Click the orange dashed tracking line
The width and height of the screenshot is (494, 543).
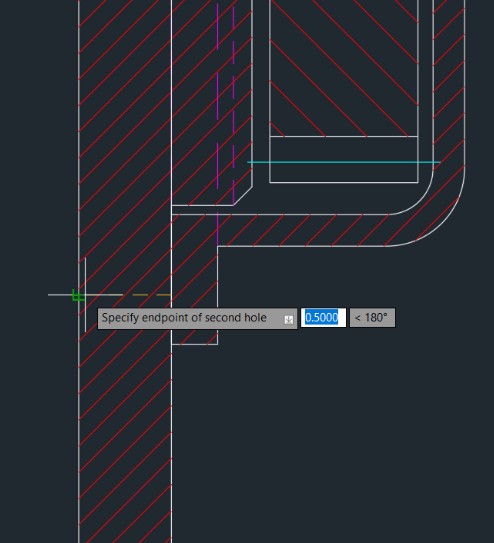(152, 295)
